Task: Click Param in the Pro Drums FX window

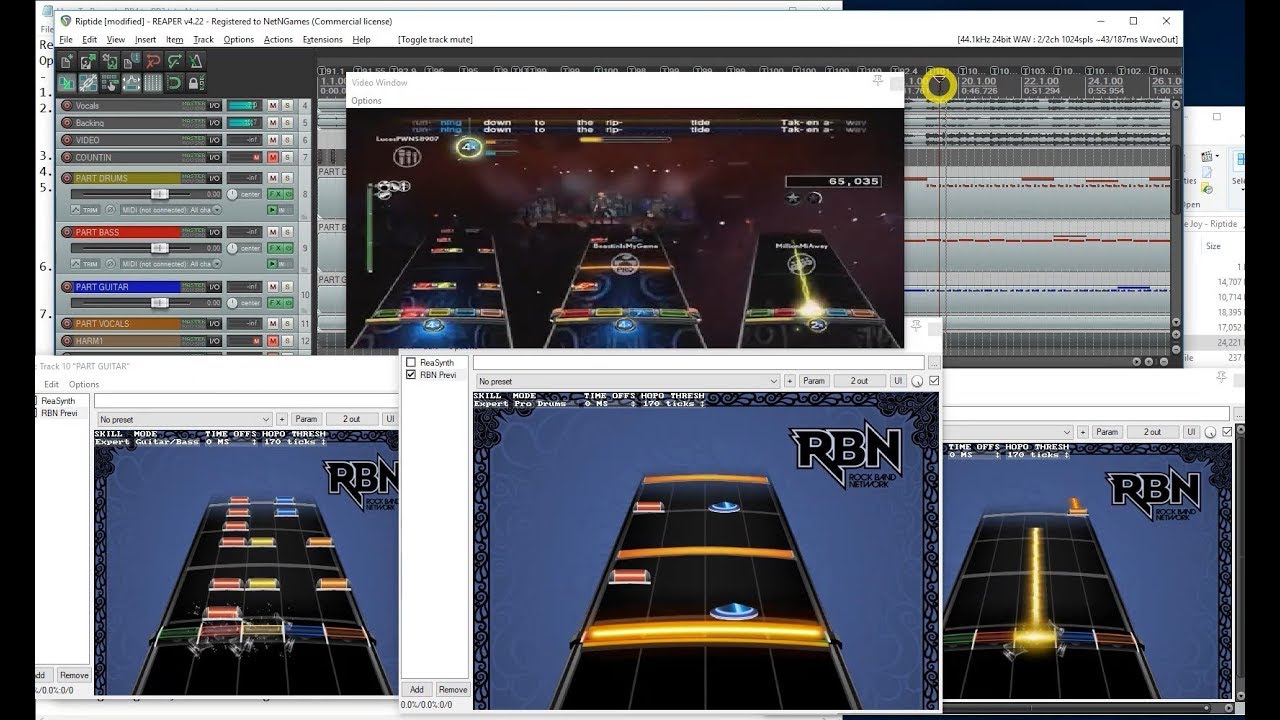Action: pyautogui.click(x=814, y=381)
